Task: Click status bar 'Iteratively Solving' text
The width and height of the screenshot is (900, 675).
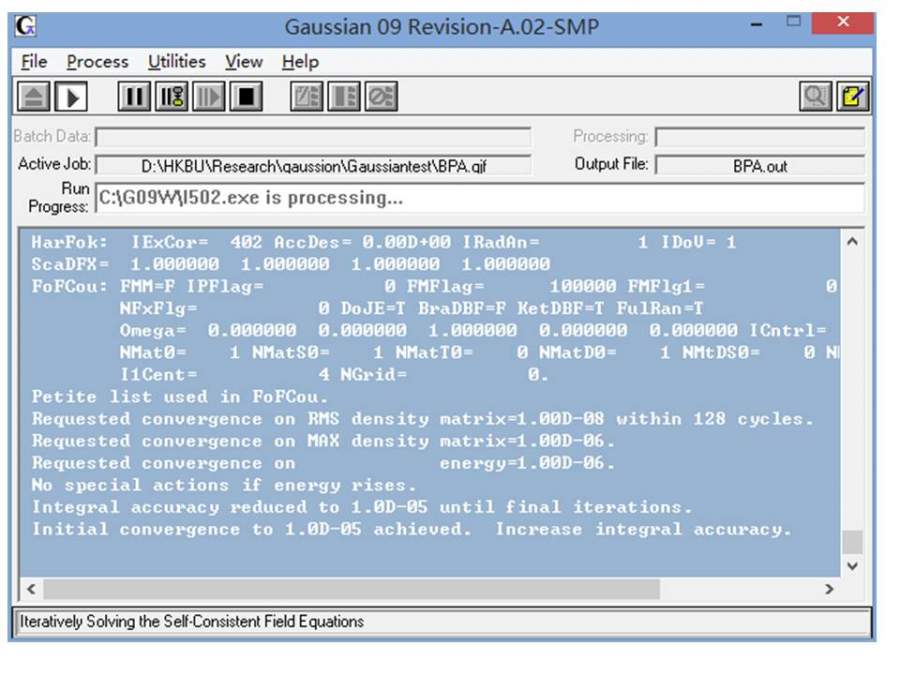Action: point(192,621)
